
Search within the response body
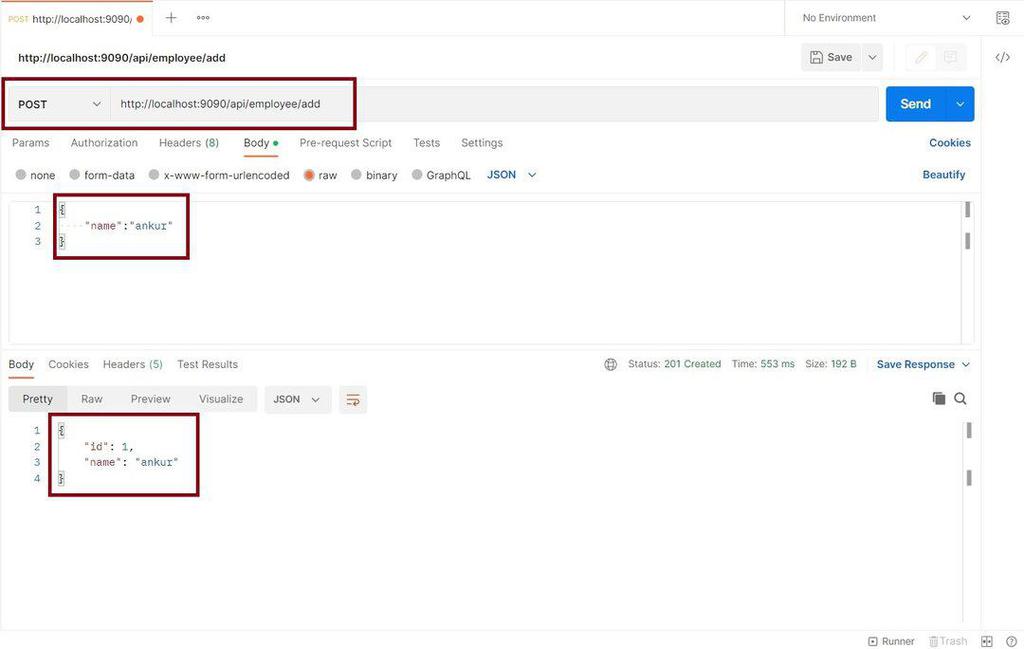pyautogui.click(x=960, y=398)
